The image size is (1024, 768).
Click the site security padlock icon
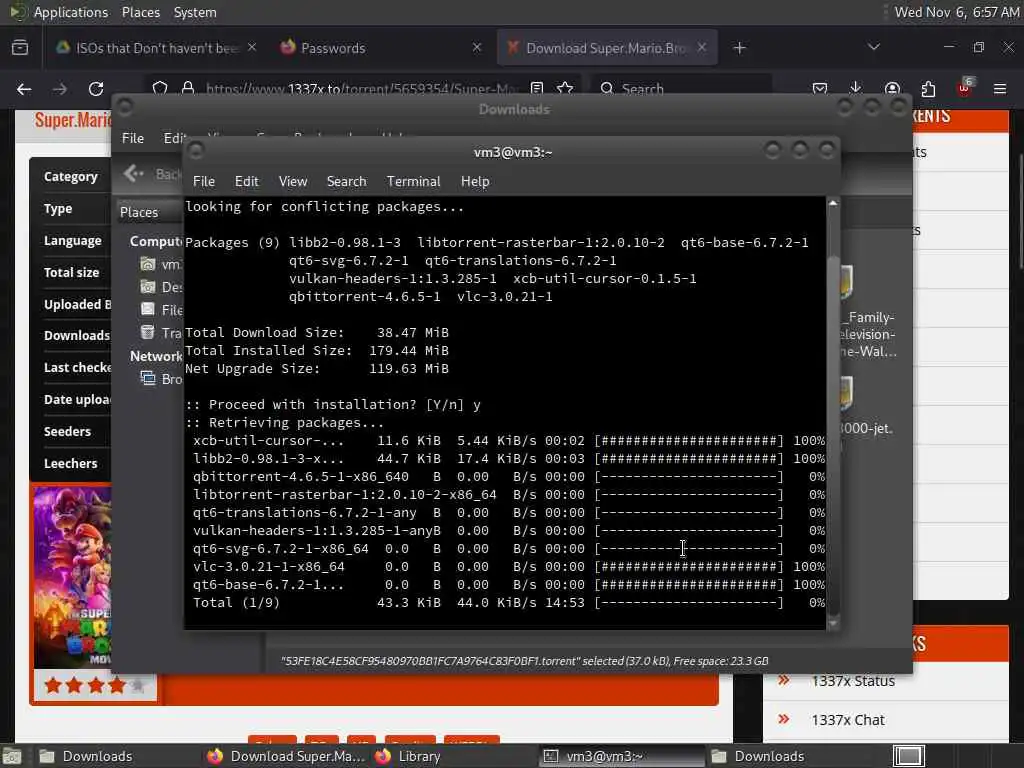pos(188,88)
